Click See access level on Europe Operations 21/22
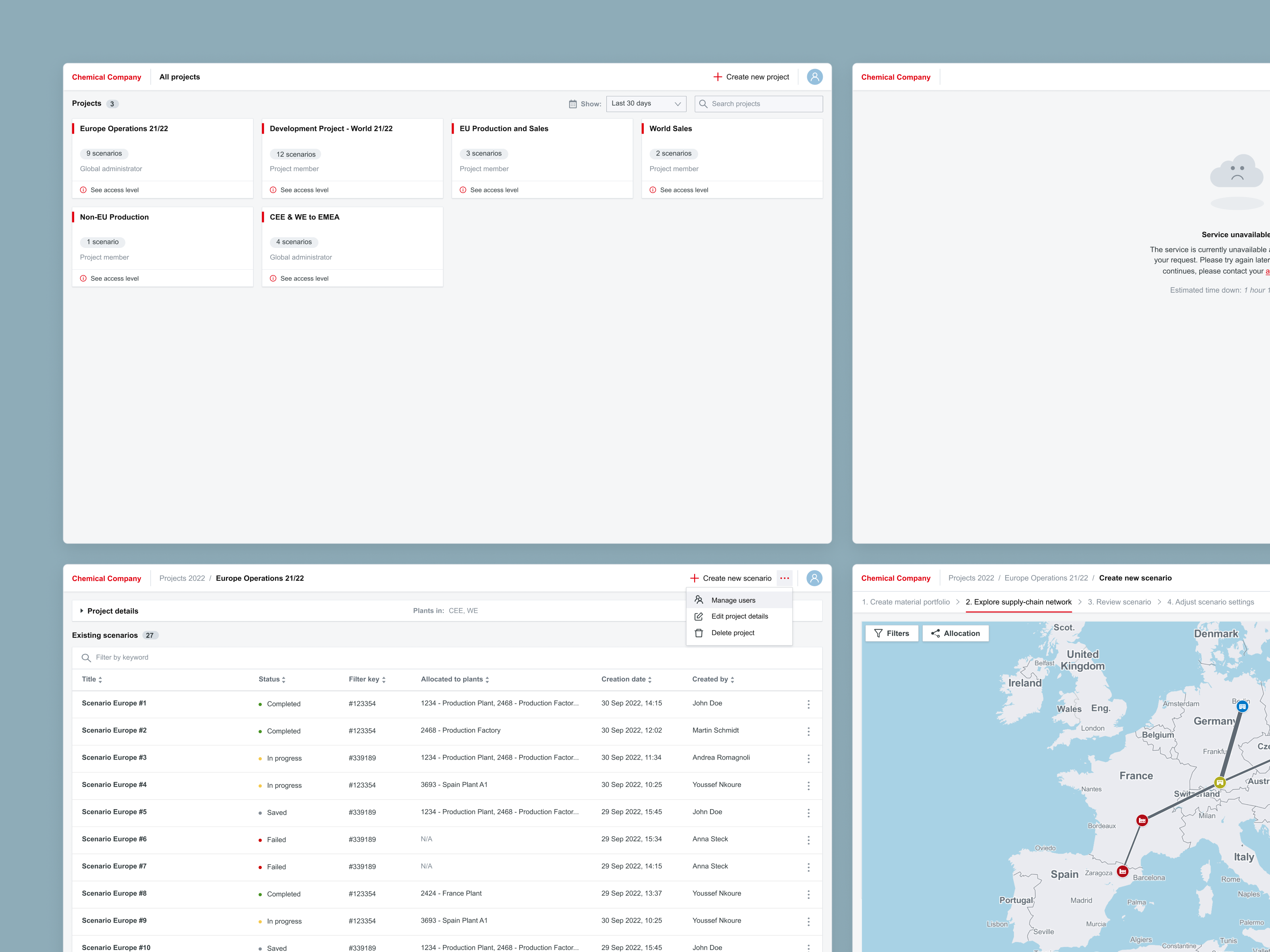The height and width of the screenshot is (952, 1270). pyautogui.click(x=114, y=189)
